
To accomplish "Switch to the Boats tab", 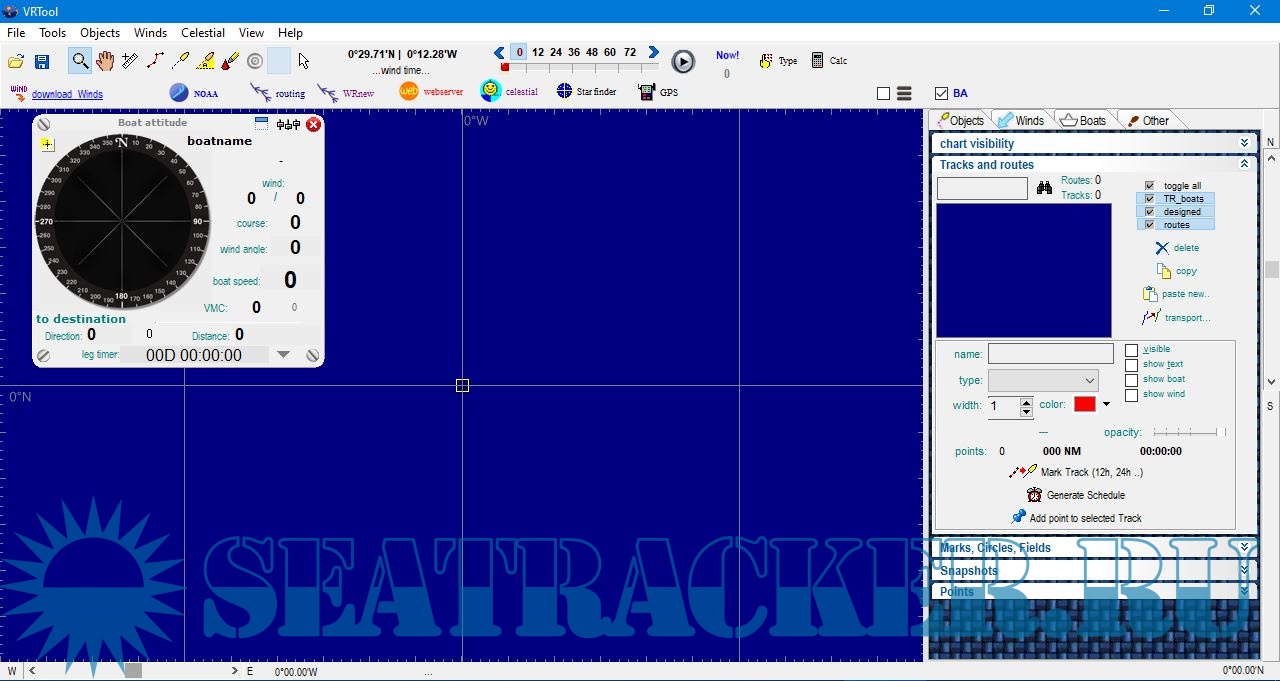I will point(1084,121).
